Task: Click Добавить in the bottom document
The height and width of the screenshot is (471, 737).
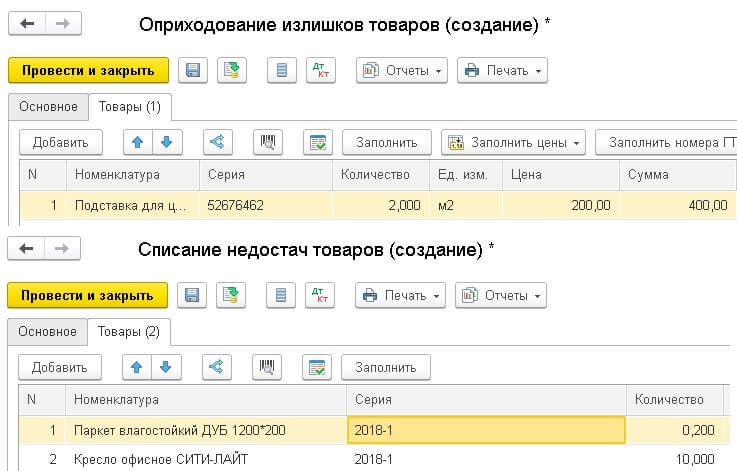Action: 60,367
